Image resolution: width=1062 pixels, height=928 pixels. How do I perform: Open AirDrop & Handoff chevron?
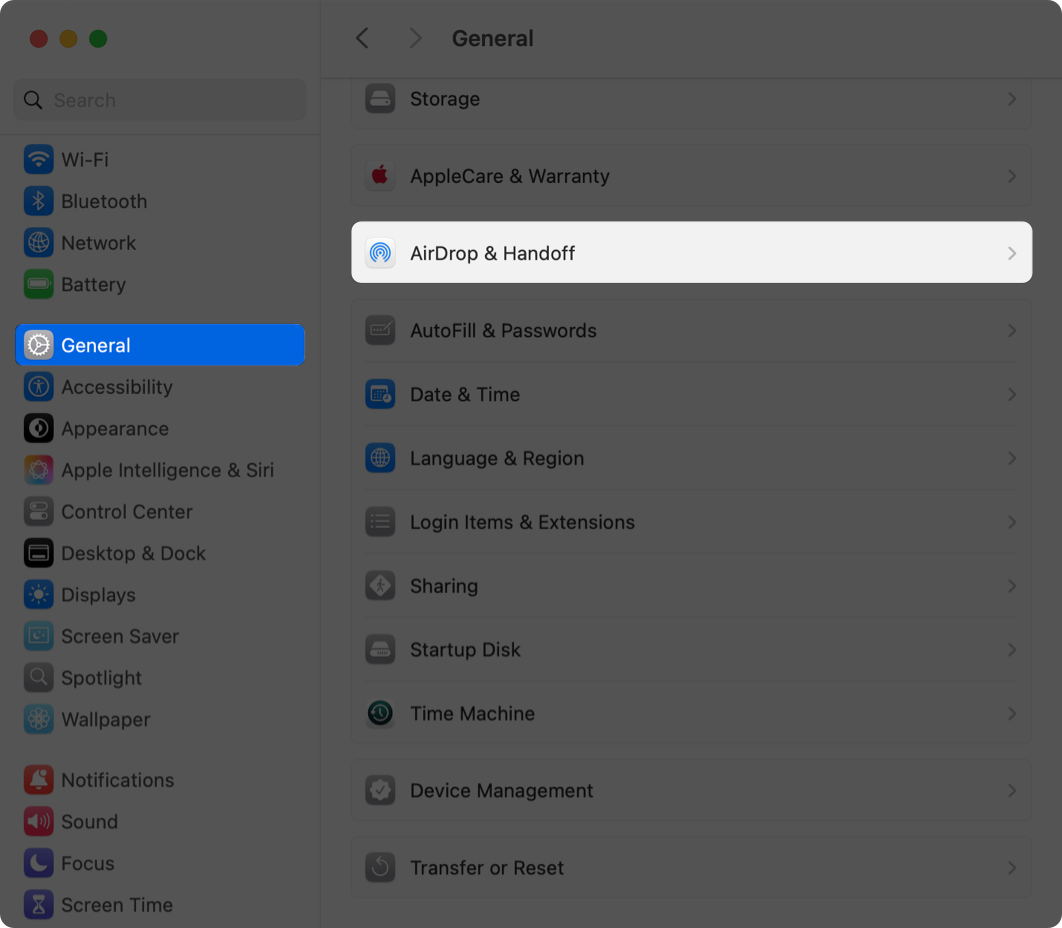[1012, 253]
